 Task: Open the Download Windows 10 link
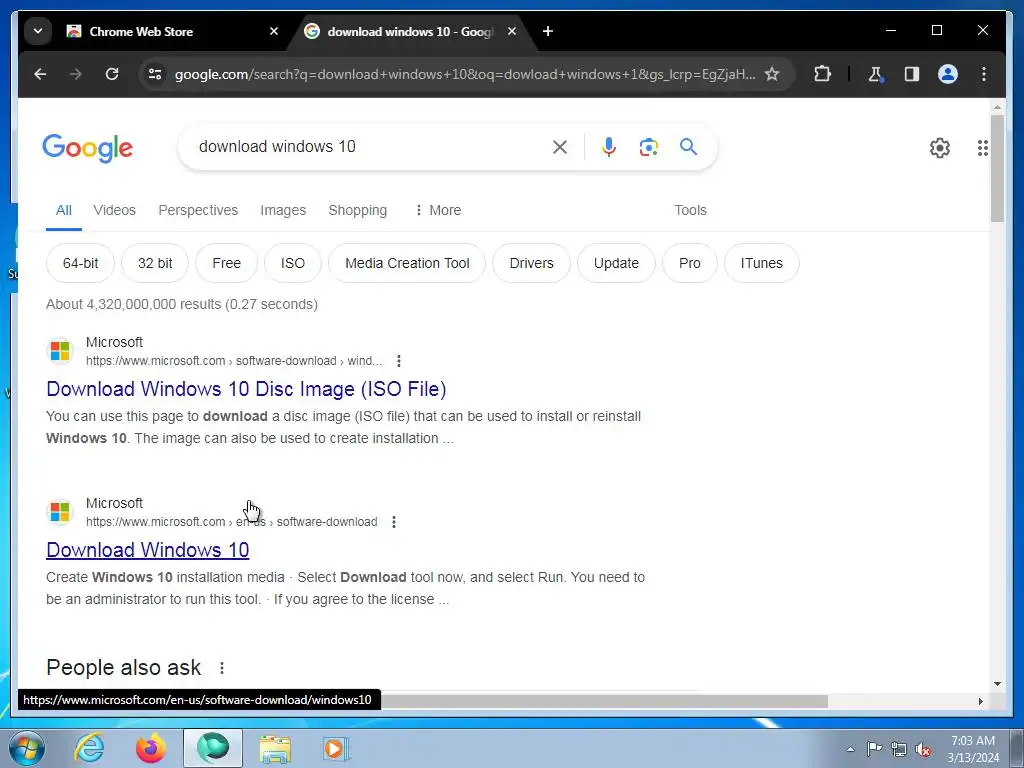point(148,550)
